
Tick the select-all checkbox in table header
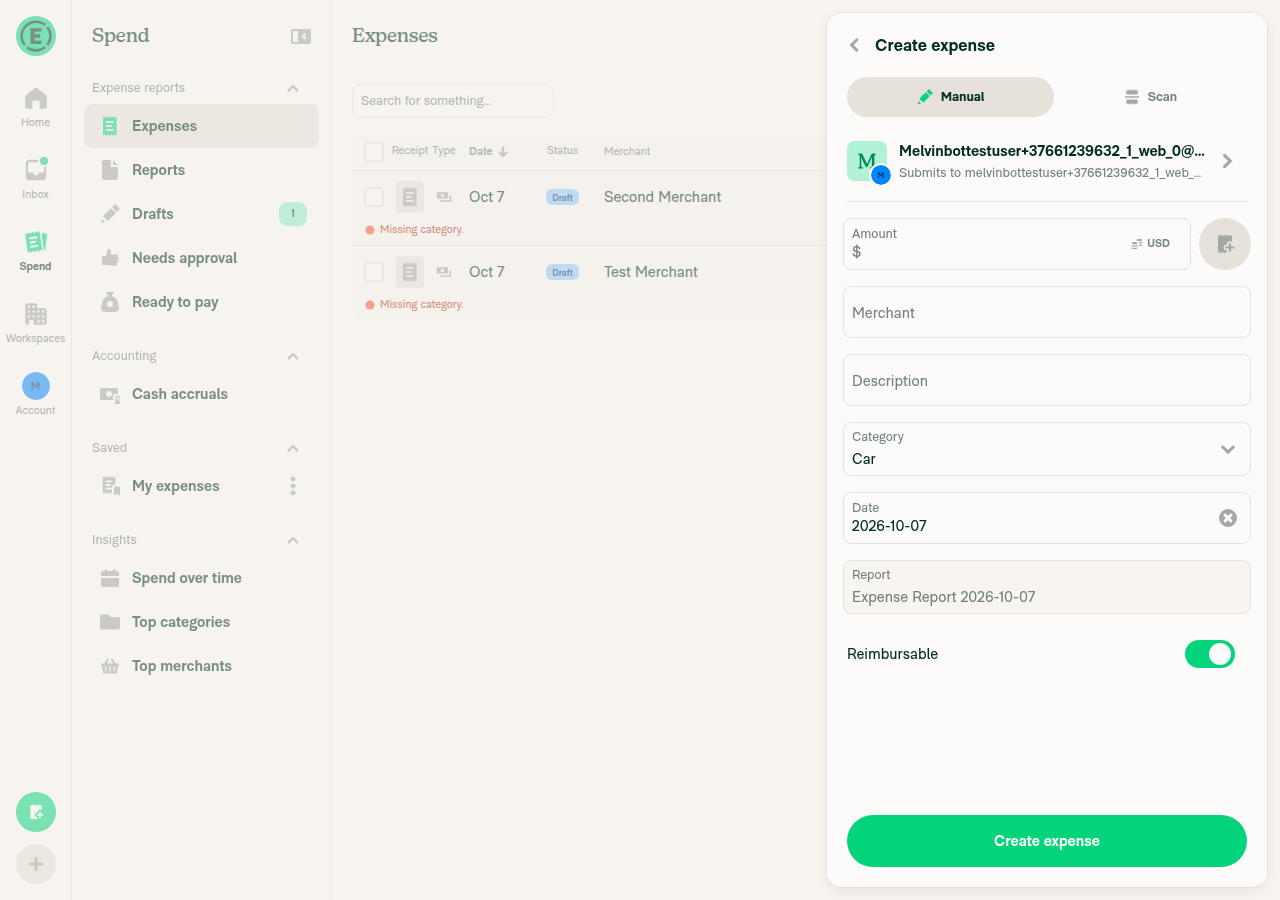click(374, 152)
